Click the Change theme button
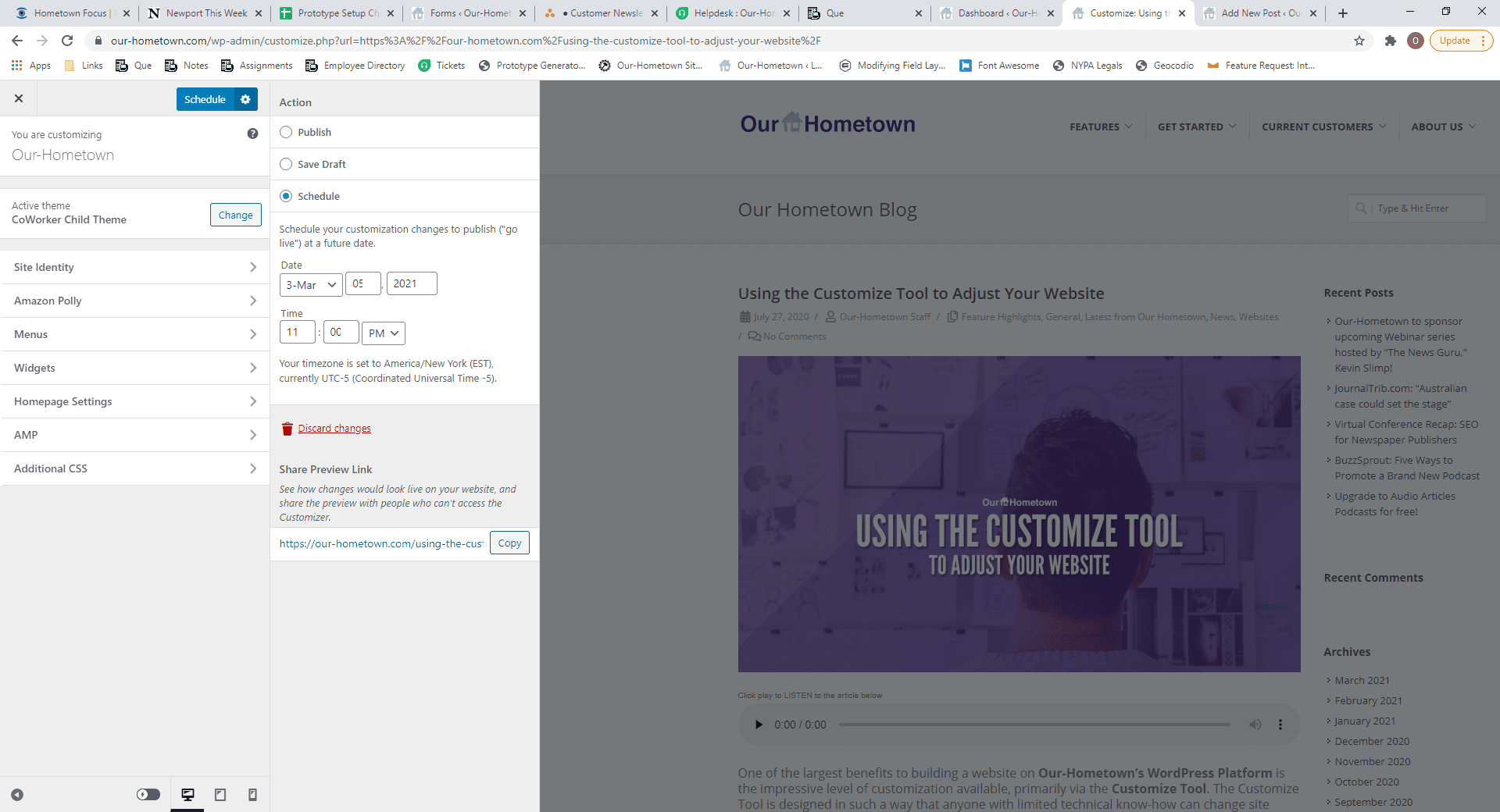Screen dimensions: 1500x812 coord(236,215)
